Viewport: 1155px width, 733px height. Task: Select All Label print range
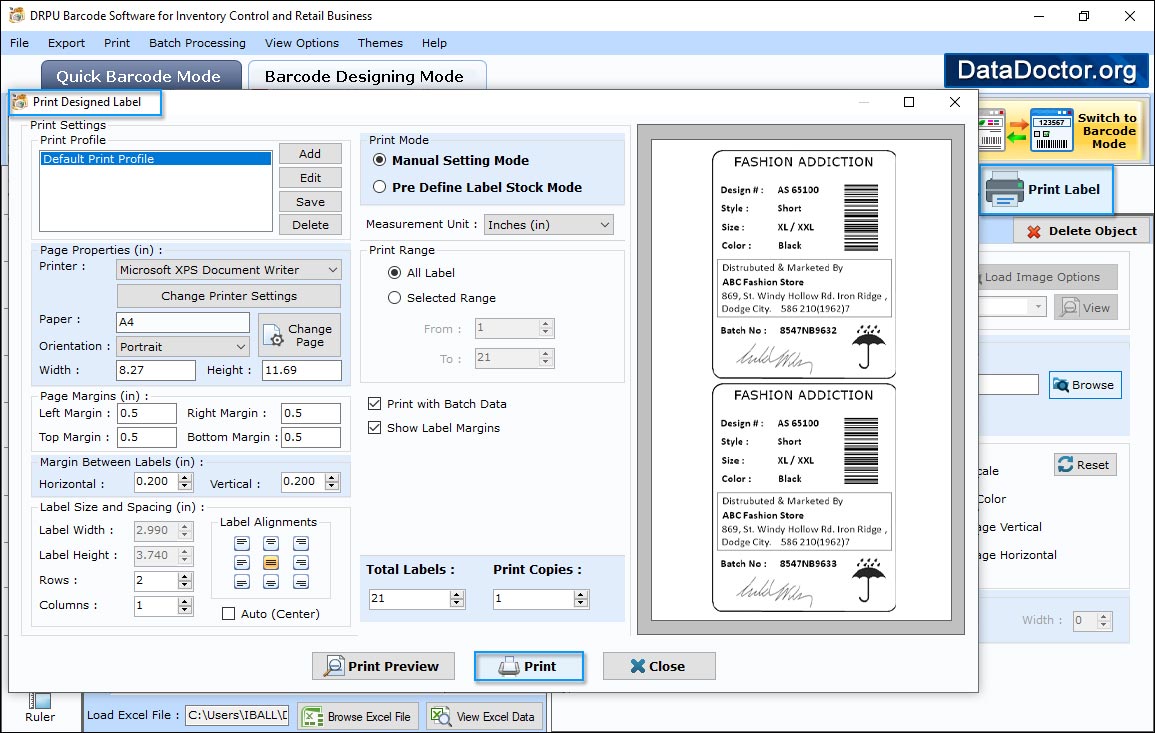click(x=395, y=273)
